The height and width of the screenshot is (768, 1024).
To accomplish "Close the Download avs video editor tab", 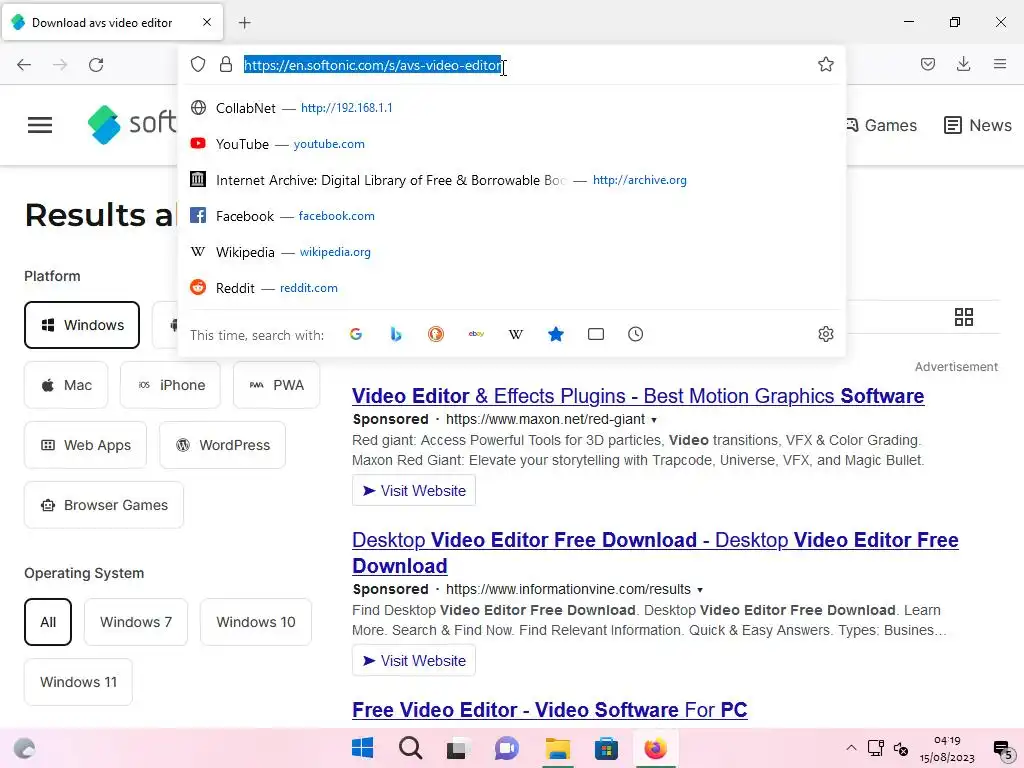I will [x=207, y=22].
